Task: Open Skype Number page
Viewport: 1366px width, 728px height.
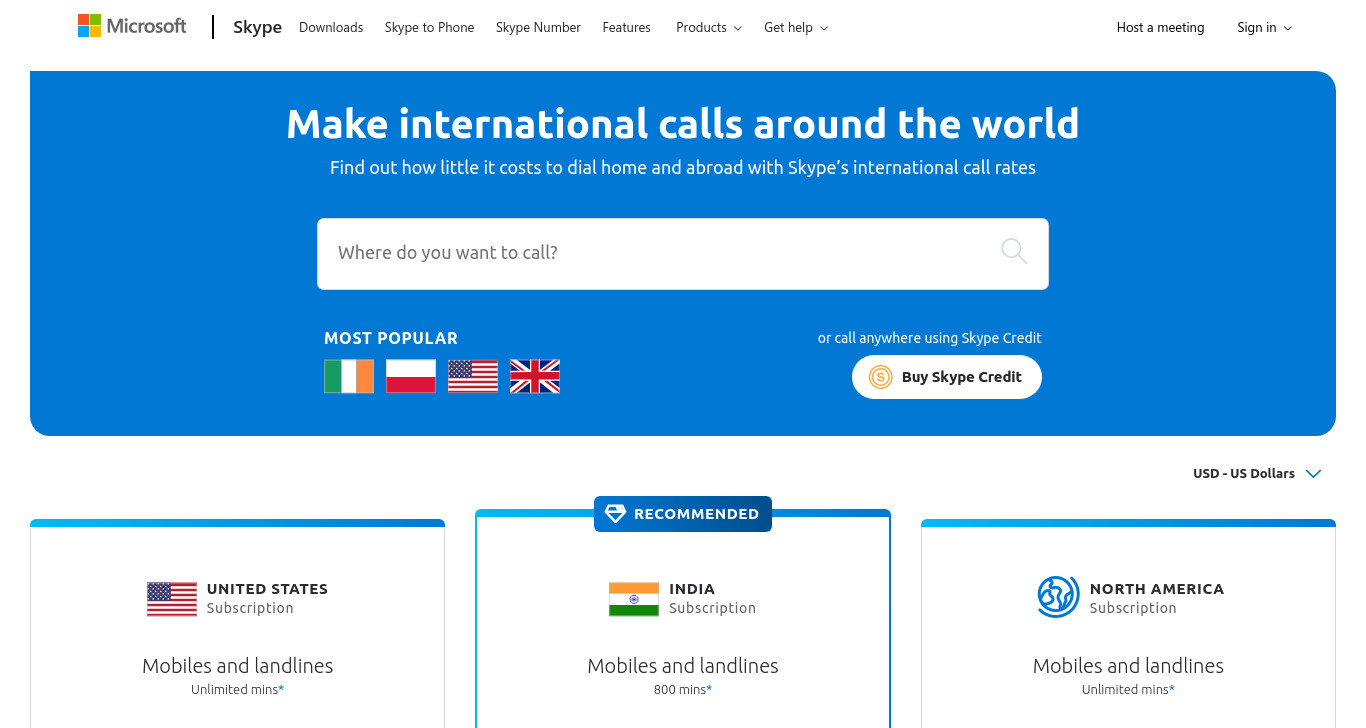Action: click(x=538, y=28)
